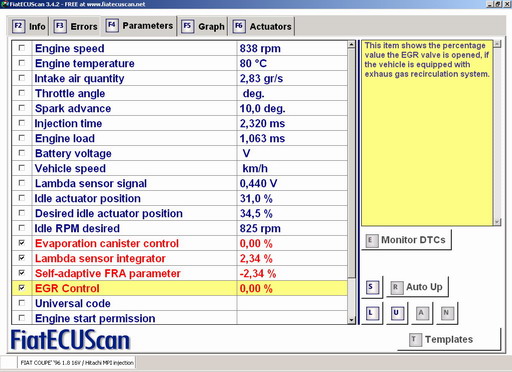
Task: Click description panel scroll down arrow
Action: (x=497, y=222)
